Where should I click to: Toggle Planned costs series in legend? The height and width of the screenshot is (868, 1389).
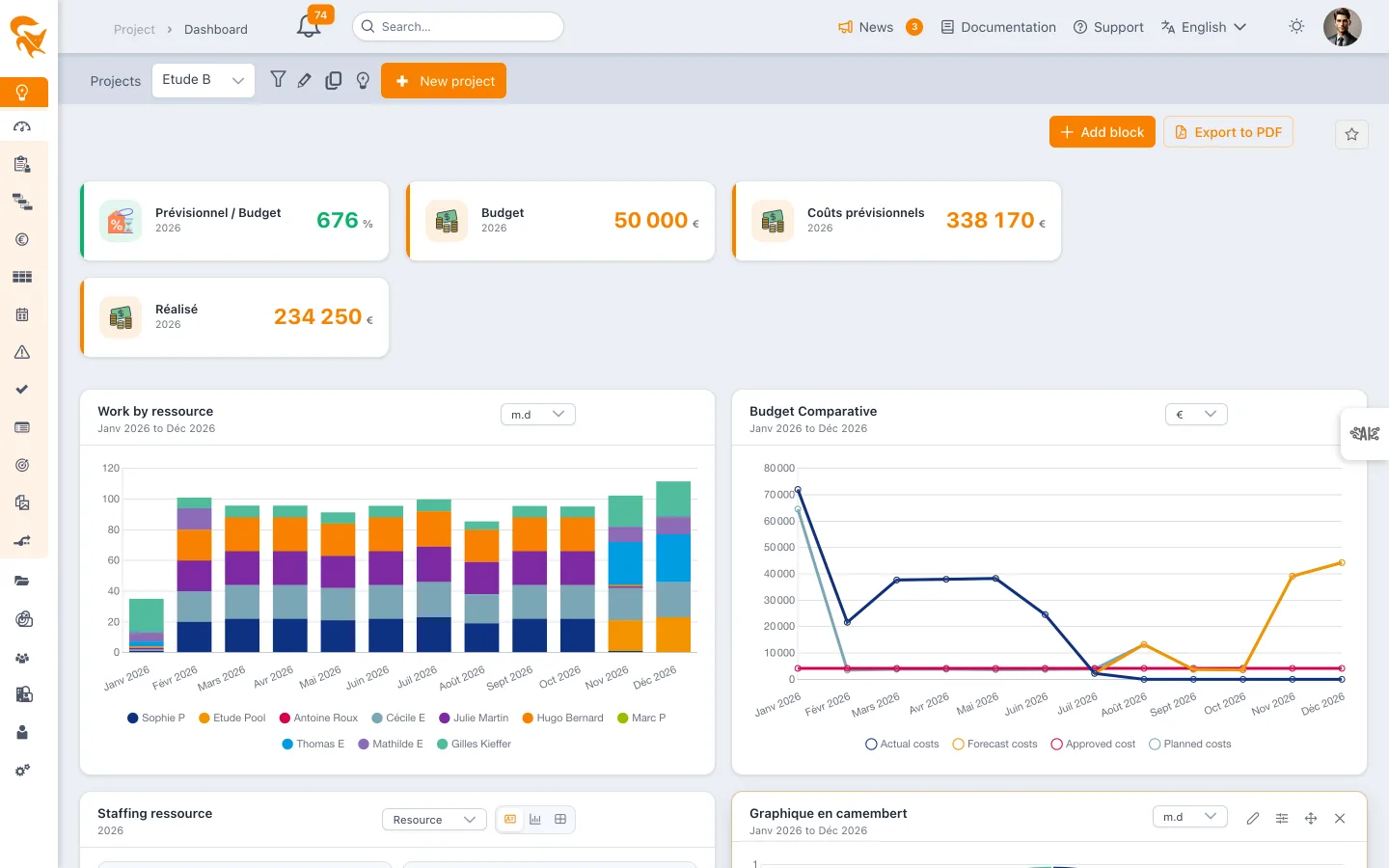pyautogui.click(x=1190, y=744)
